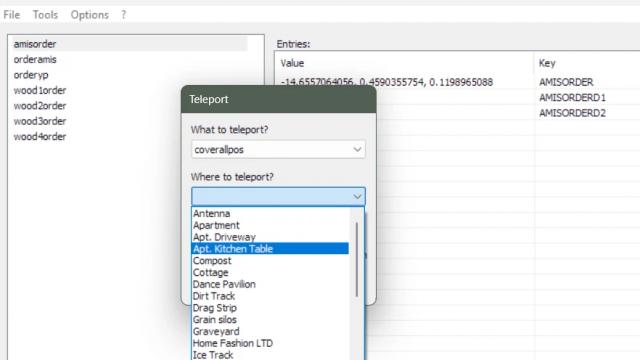640x360 pixels.
Task: Choose Drag Strip from the teleport list
Action: tap(270, 308)
